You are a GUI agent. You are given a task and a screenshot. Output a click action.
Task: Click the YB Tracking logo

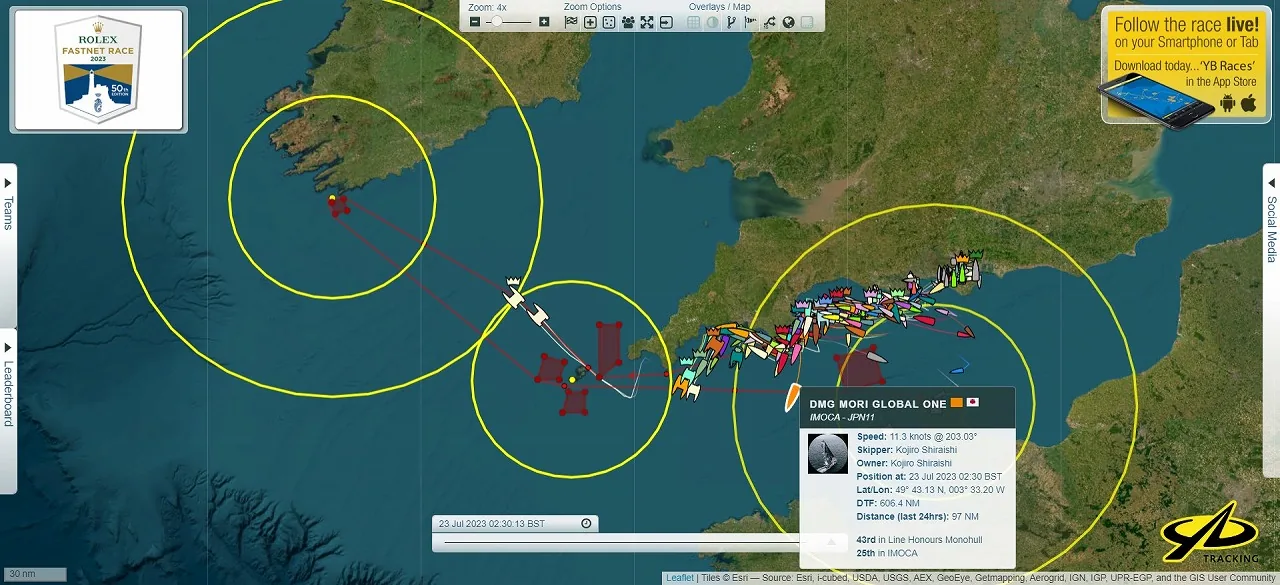coord(1212,535)
